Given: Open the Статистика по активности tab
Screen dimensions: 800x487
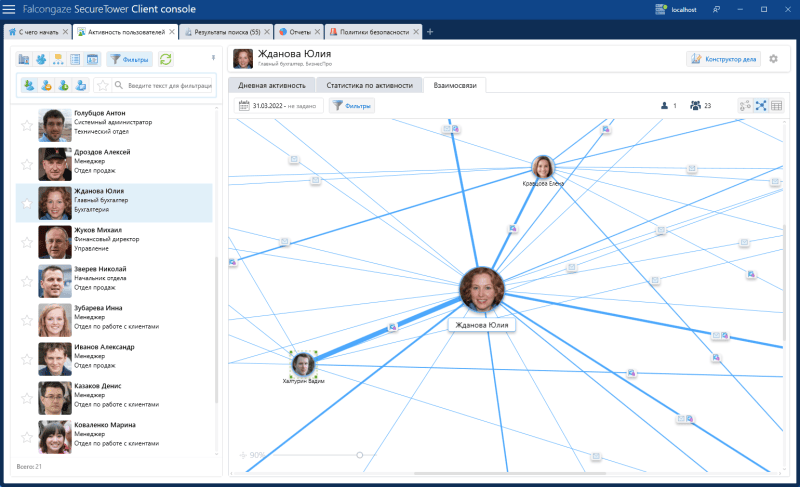Looking at the screenshot, I should [369, 85].
